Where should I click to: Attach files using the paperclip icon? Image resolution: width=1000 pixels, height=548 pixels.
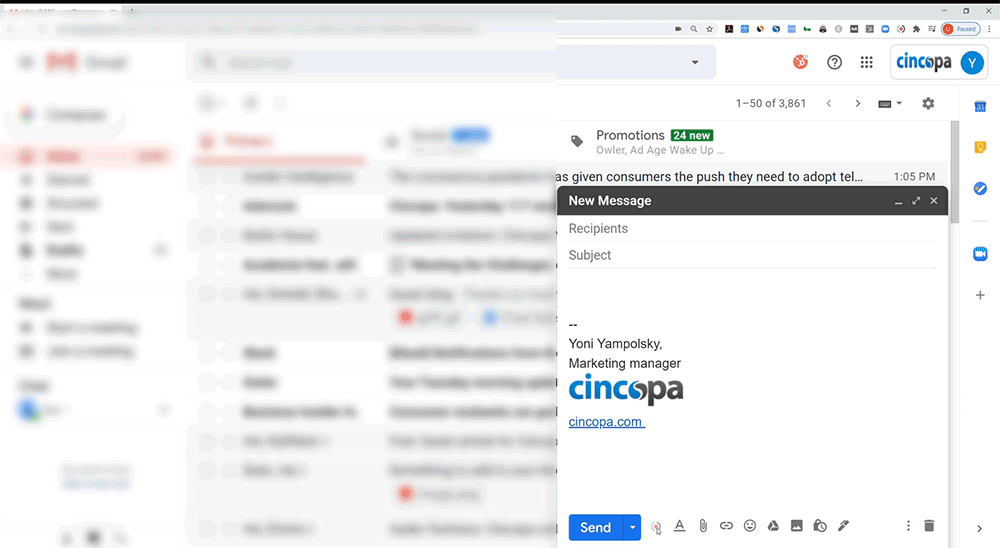pos(703,526)
